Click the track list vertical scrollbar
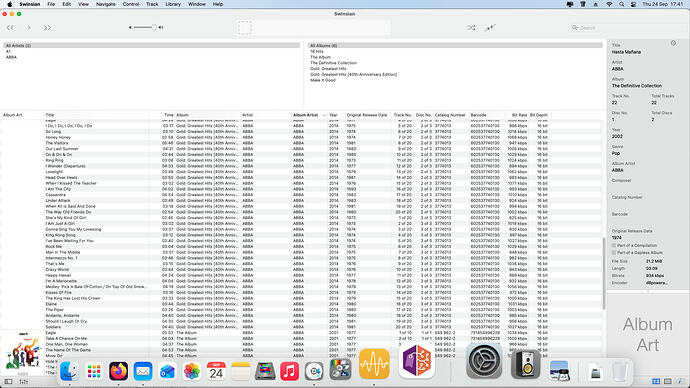690x388 pixels. tap(604, 273)
